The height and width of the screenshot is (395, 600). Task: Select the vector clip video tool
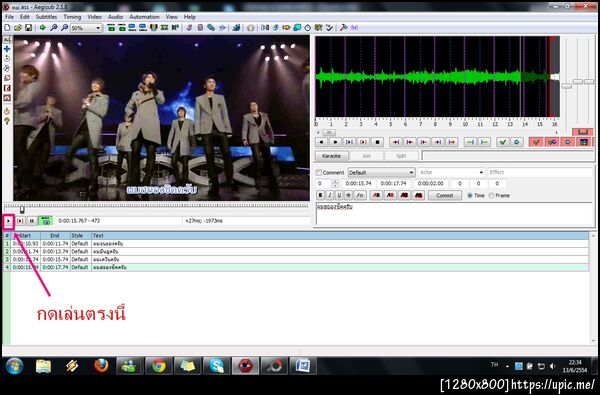point(7,98)
